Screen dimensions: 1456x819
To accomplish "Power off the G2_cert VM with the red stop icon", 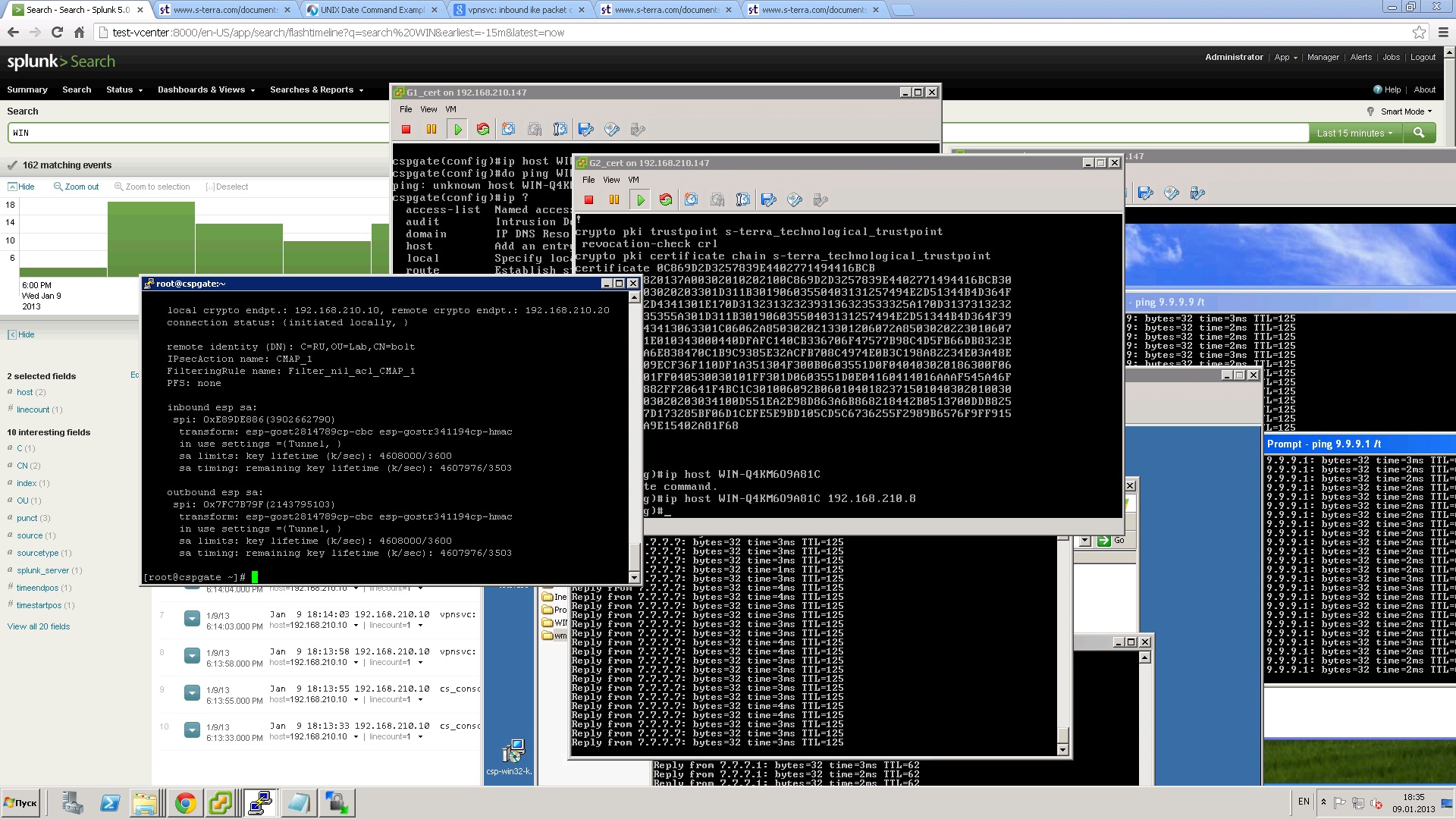I will click(x=589, y=200).
